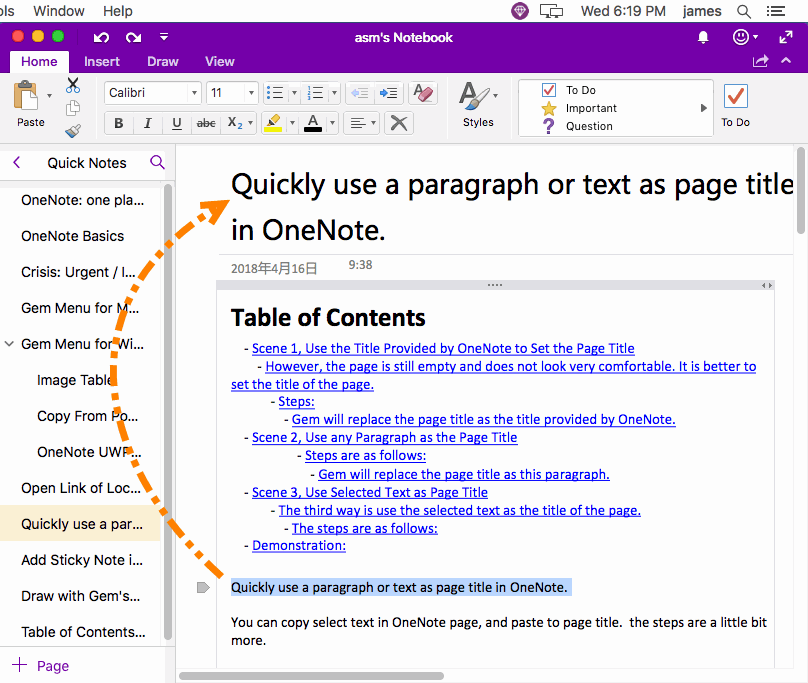Increase paragraph indent
808x683 pixels.
(x=389, y=93)
